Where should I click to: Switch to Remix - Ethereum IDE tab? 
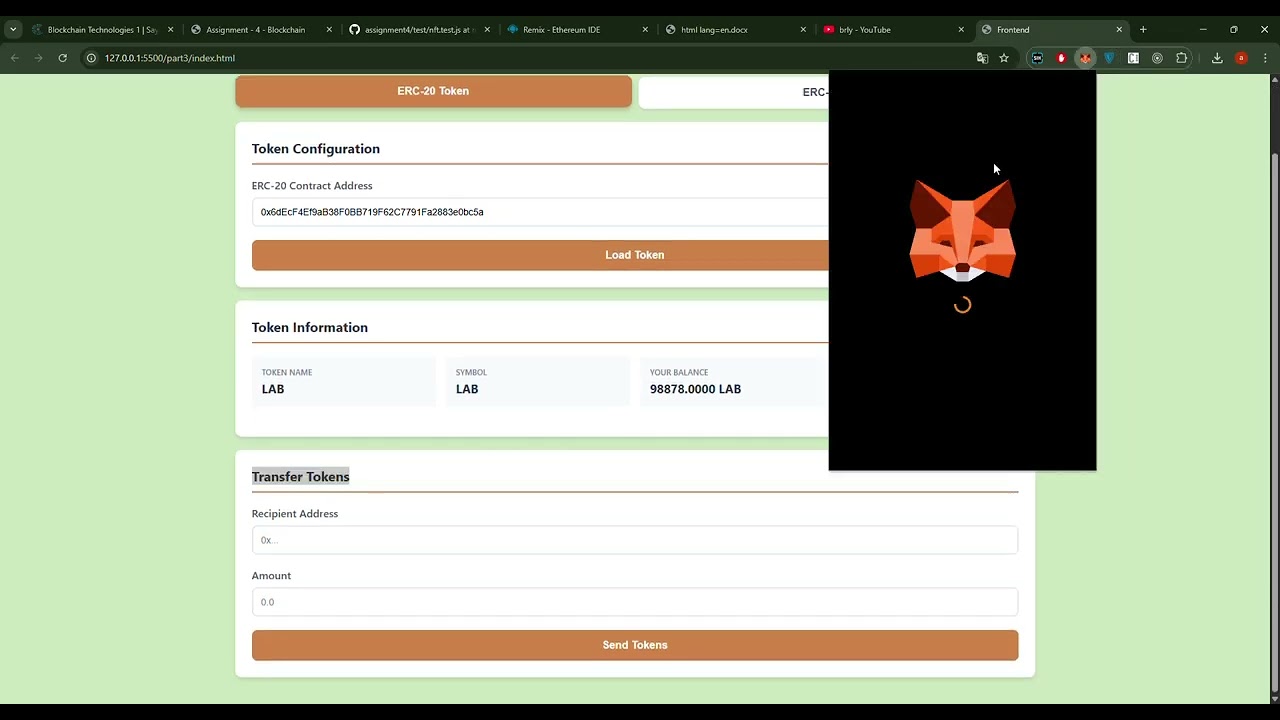pos(575,29)
